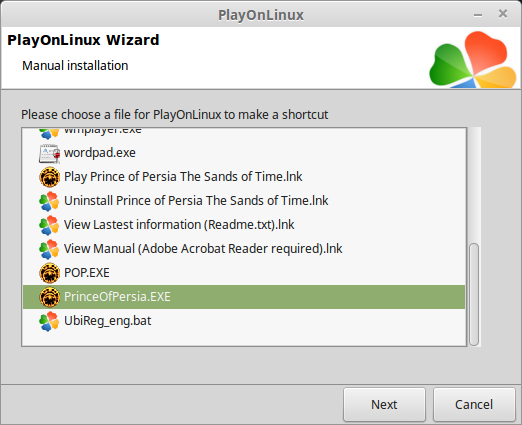
Task: Select wordpad.exe from the file list
Action: click(100, 153)
